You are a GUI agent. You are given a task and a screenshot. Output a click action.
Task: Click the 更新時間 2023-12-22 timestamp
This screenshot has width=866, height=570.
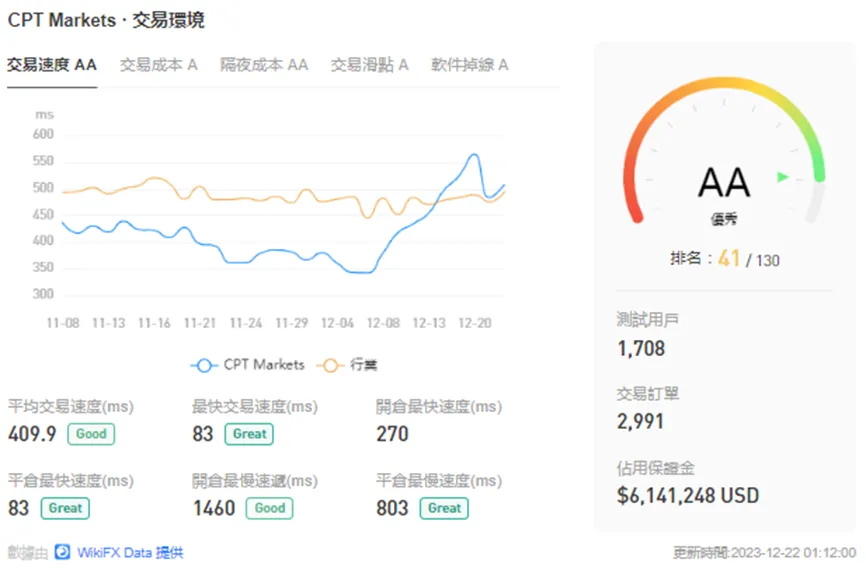click(764, 552)
